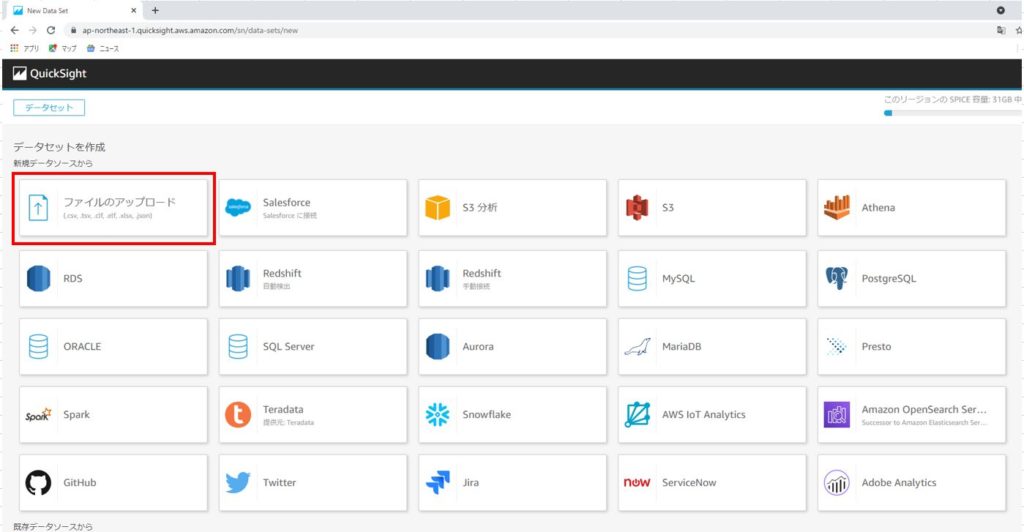Pick the Redshift 手動接続 icon
Screen dimensions: 1024x532
pos(438,278)
